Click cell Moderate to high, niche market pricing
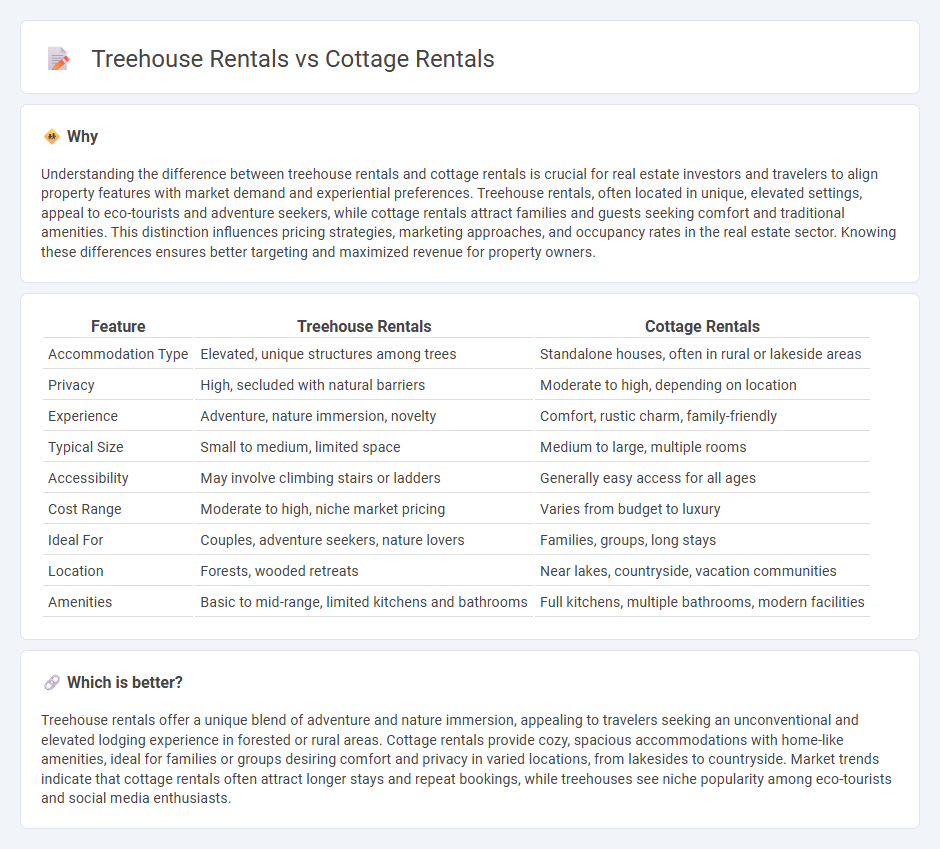The width and height of the screenshot is (940, 849). (x=323, y=509)
